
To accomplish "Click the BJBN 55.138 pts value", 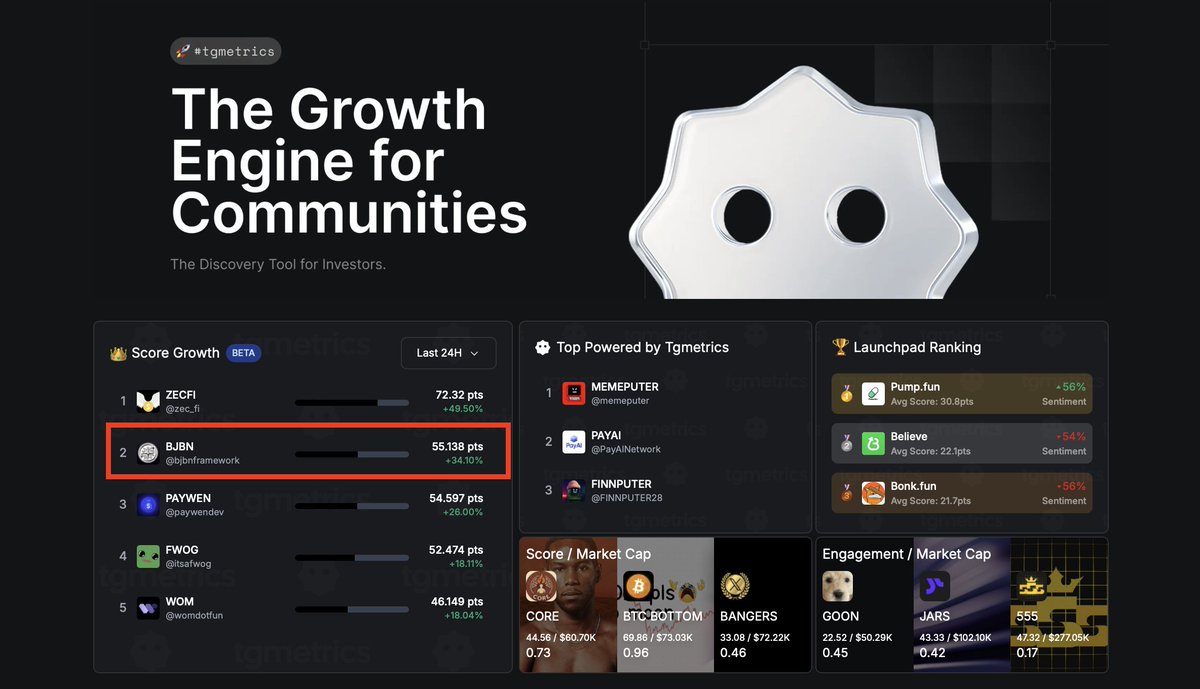I will tap(457, 447).
